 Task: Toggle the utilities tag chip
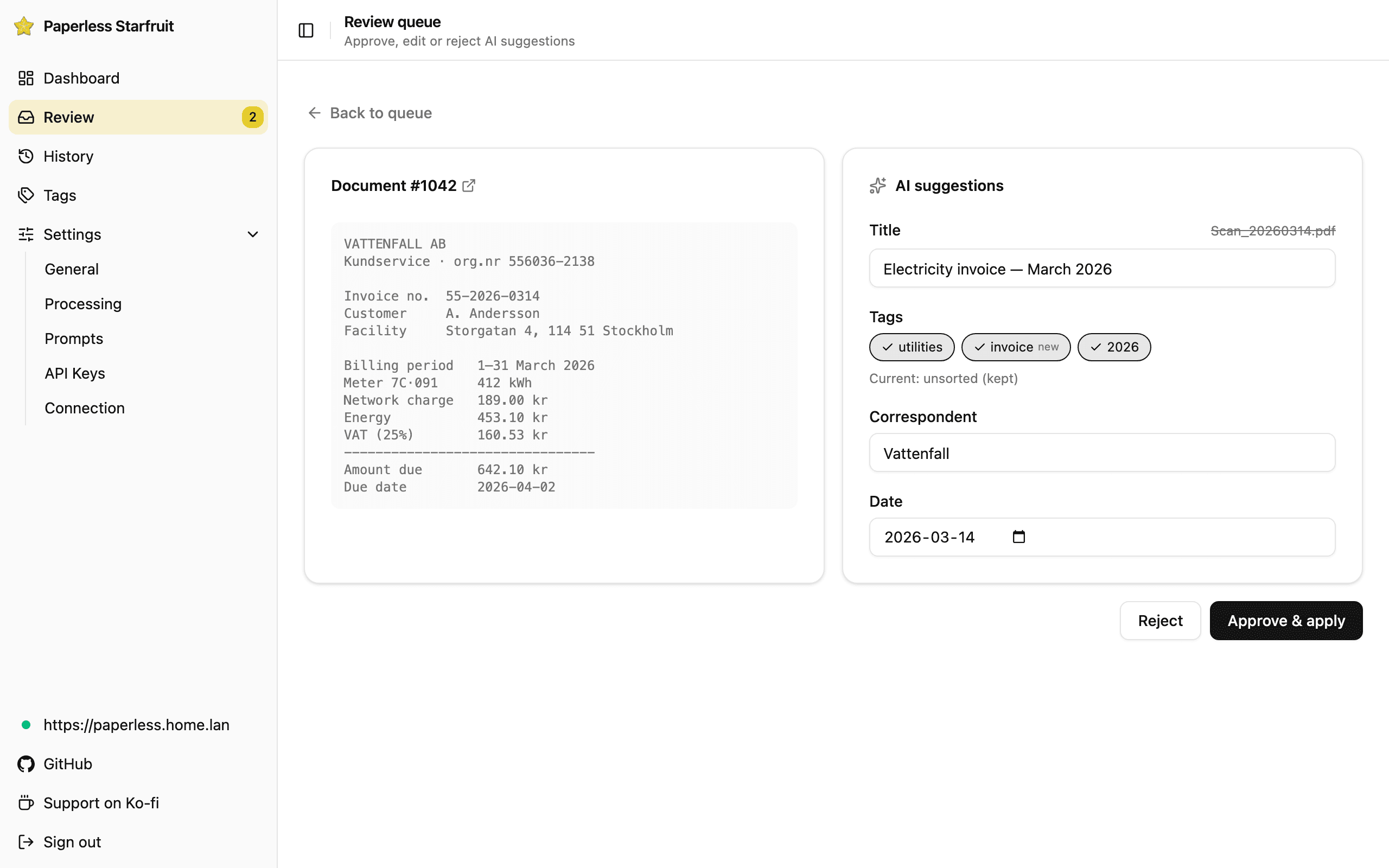(x=912, y=347)
